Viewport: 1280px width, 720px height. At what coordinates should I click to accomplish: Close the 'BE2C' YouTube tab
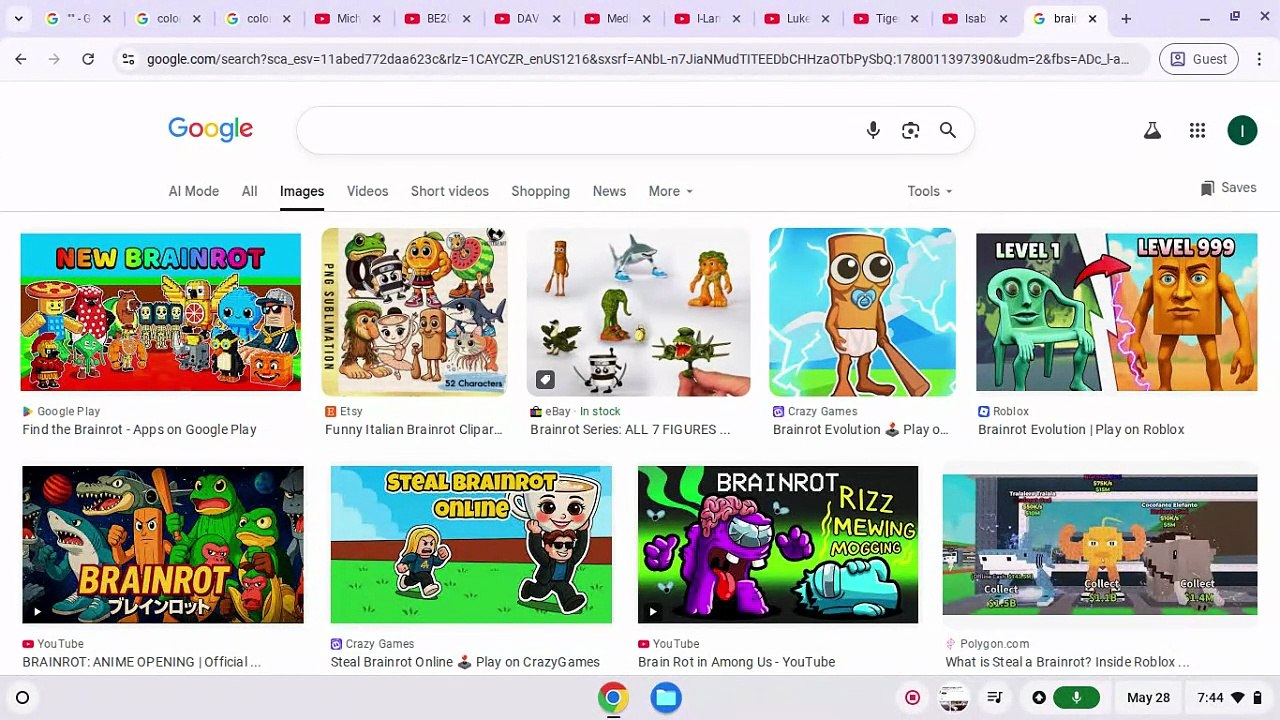point(466,18)
